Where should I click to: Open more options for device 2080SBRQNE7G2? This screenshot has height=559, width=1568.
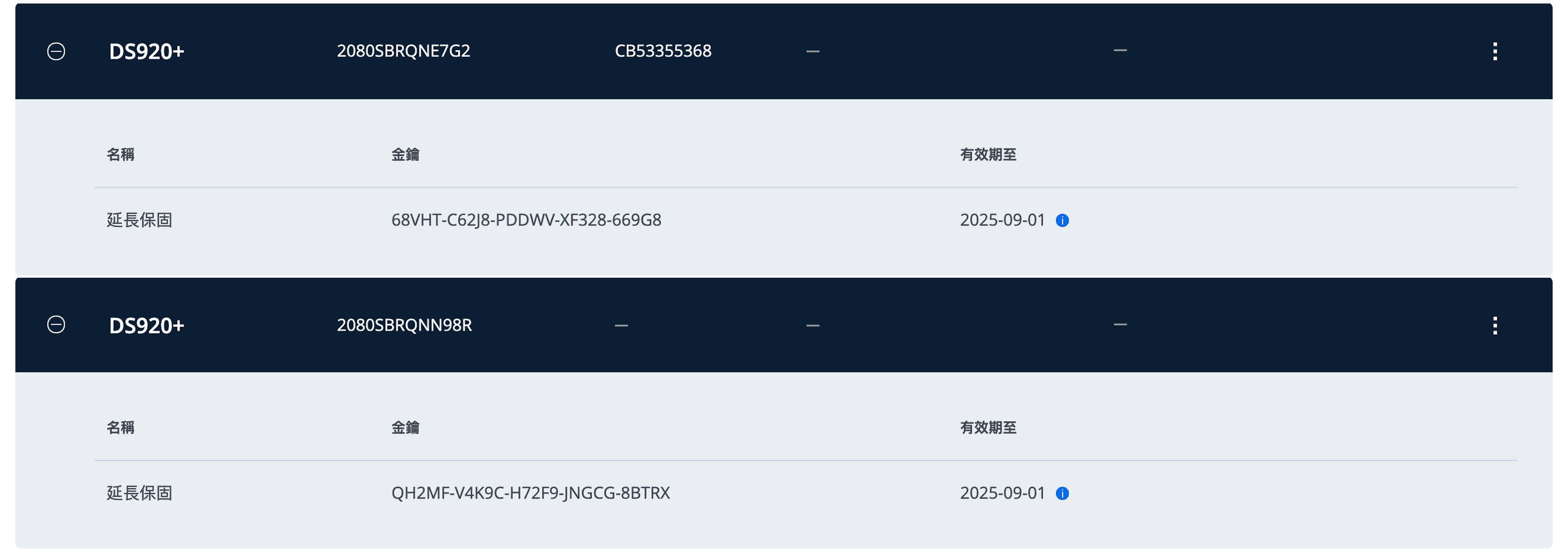(x=1494, y=51)
